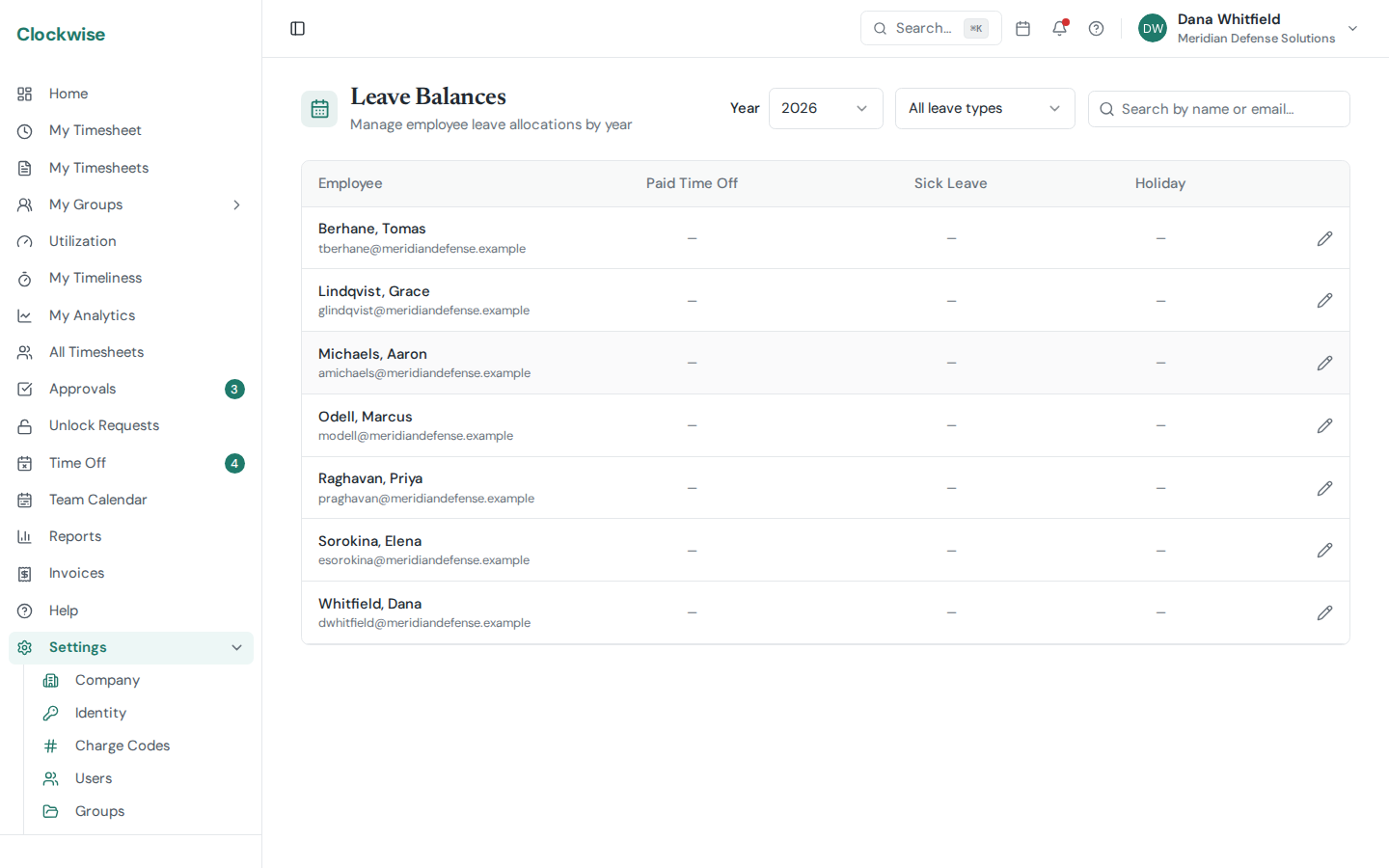Click the My Analytics chart icon
This screenshot has height=868, width=1389.
pyautogui.click(x=25, y=315)
